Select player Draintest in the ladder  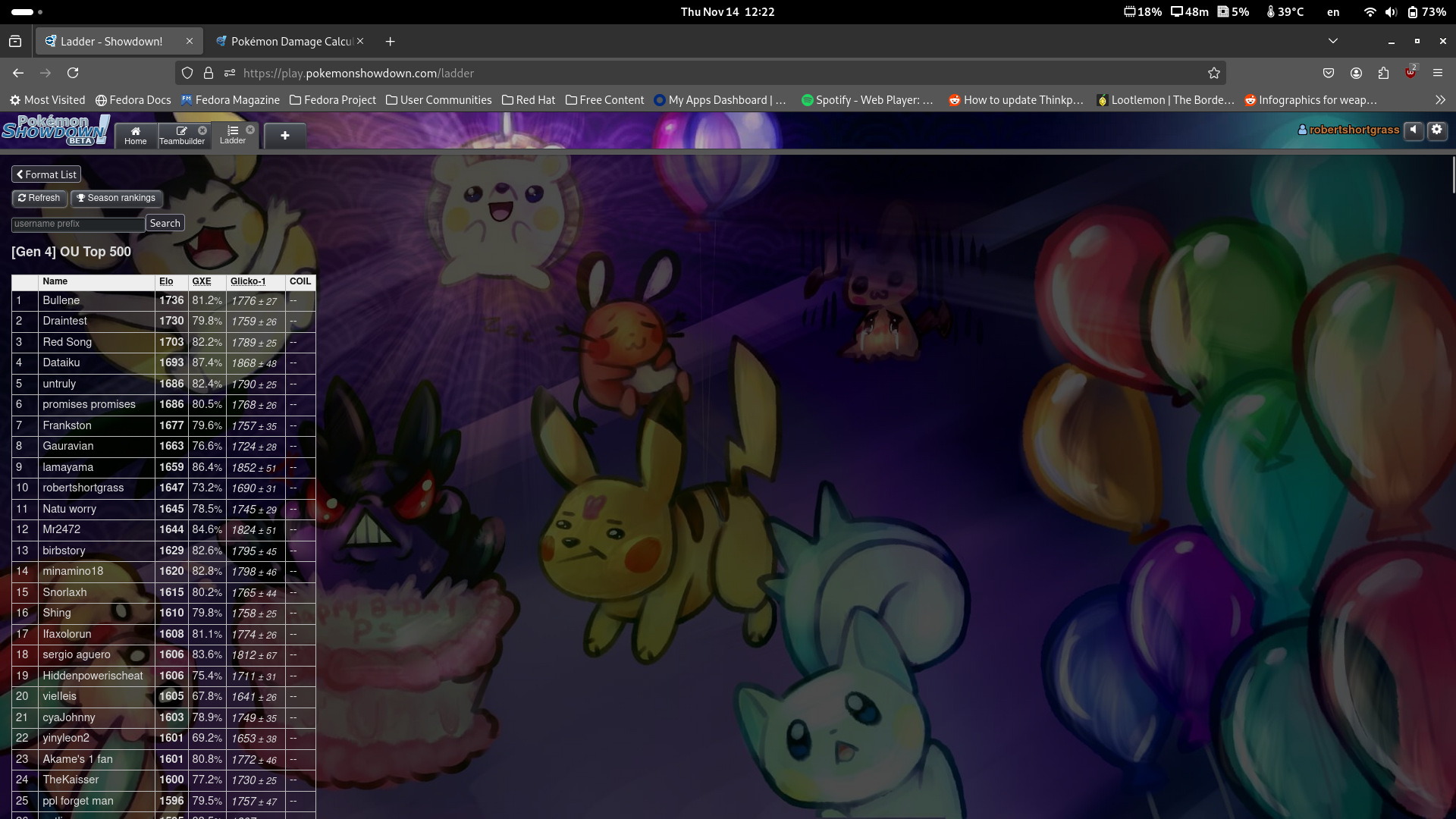(x=64, y=321)
